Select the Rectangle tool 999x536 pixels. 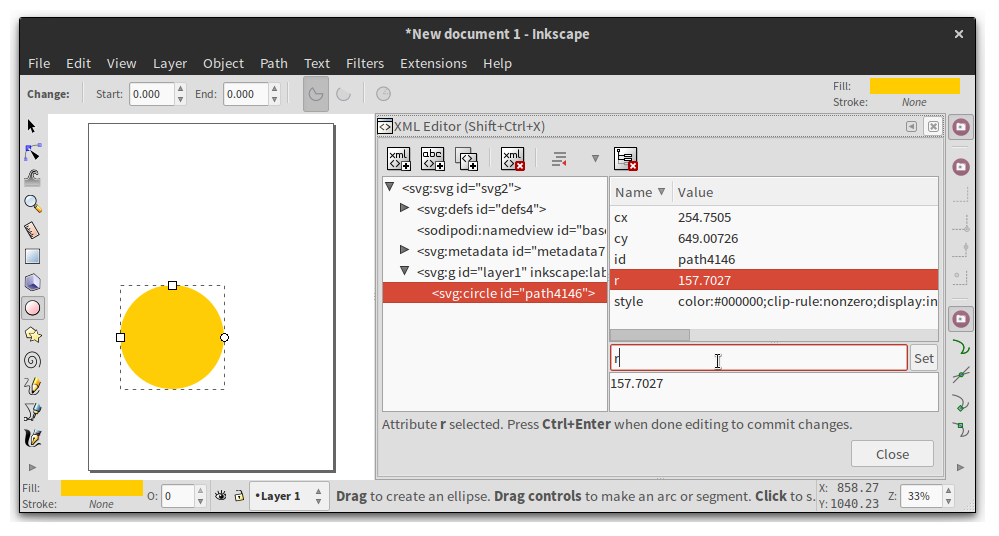tap(32, 256)
